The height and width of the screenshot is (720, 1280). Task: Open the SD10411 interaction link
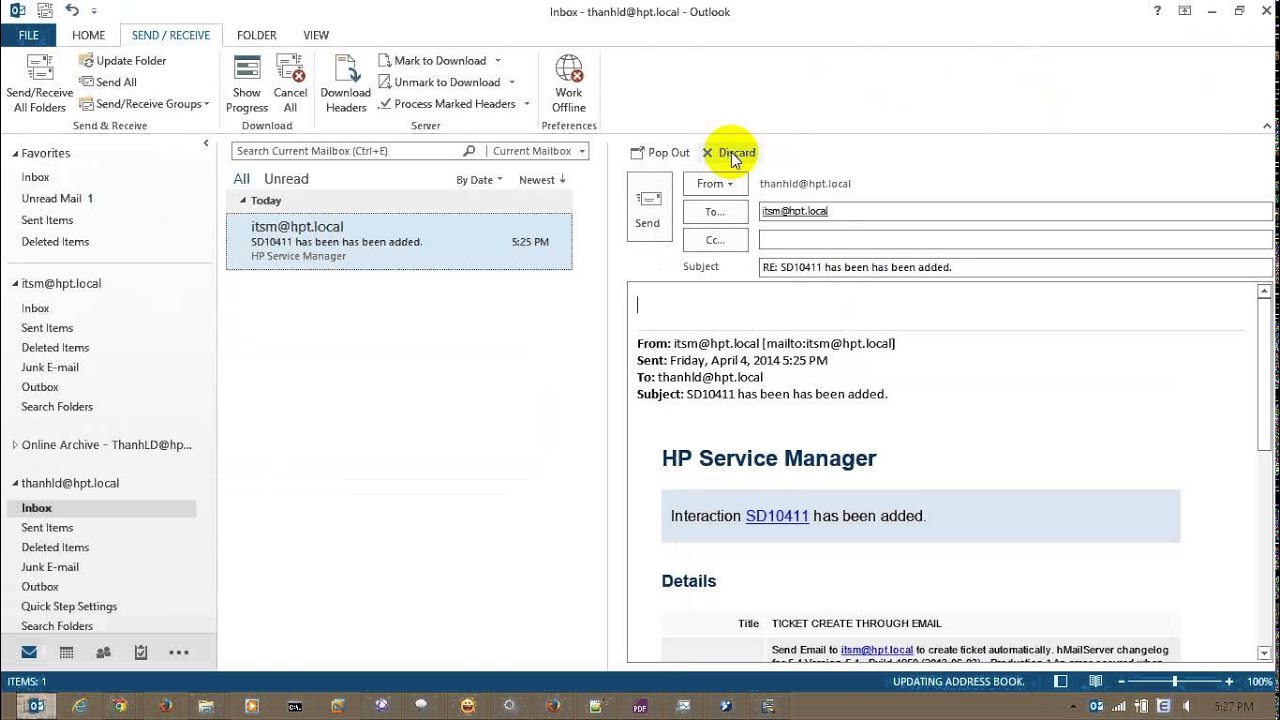777,516
